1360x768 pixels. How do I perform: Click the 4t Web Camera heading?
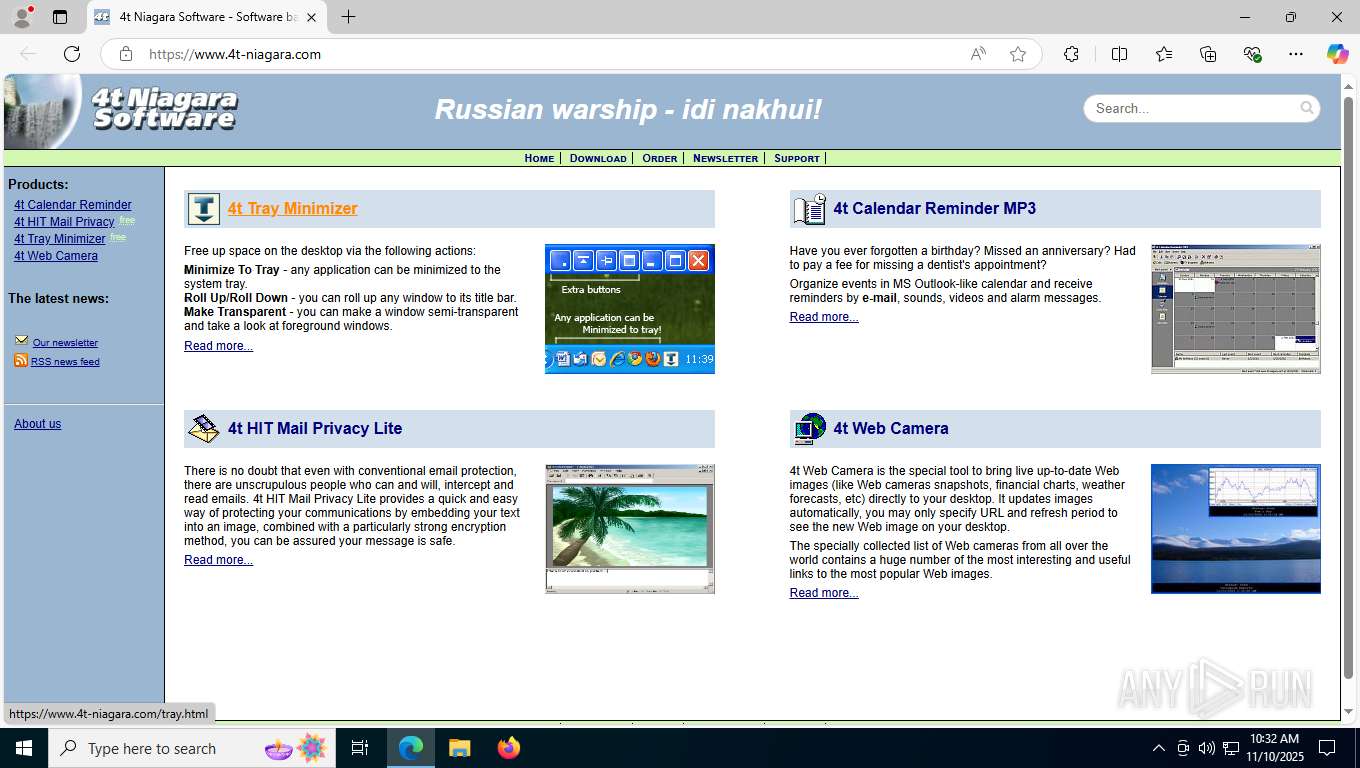(891, 428)
